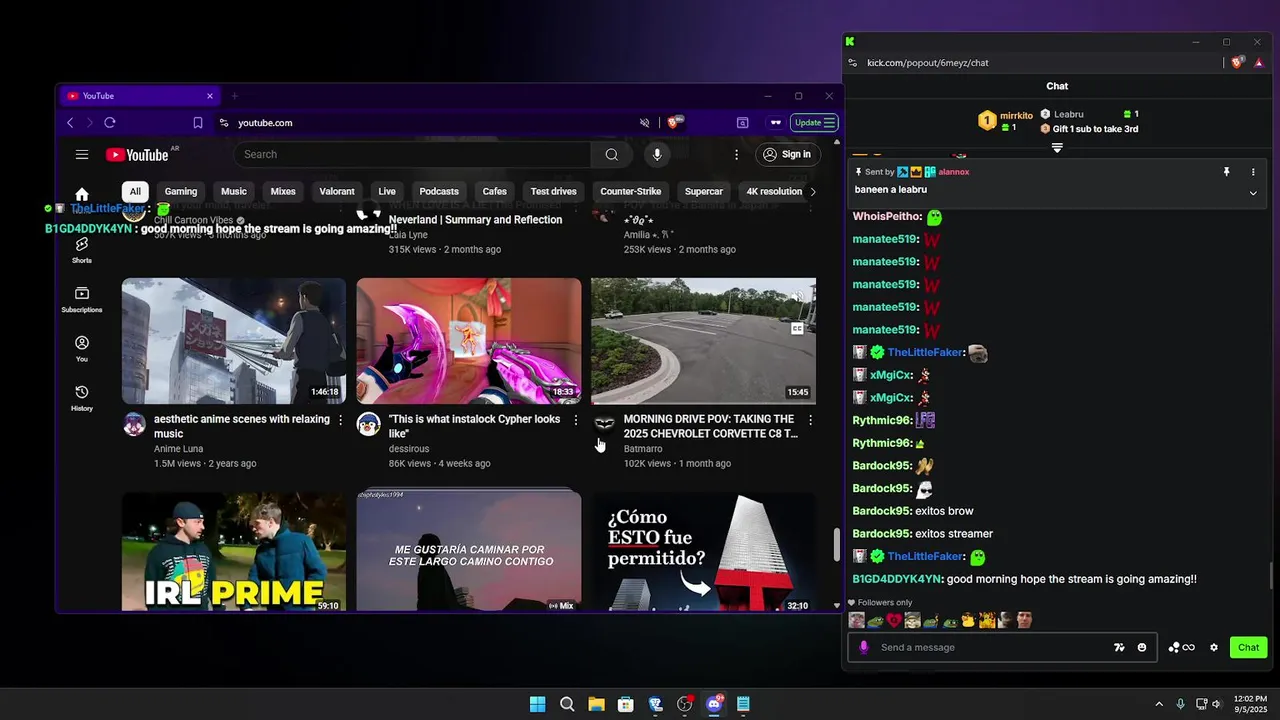Open a new browser tab

coord(235,96)
